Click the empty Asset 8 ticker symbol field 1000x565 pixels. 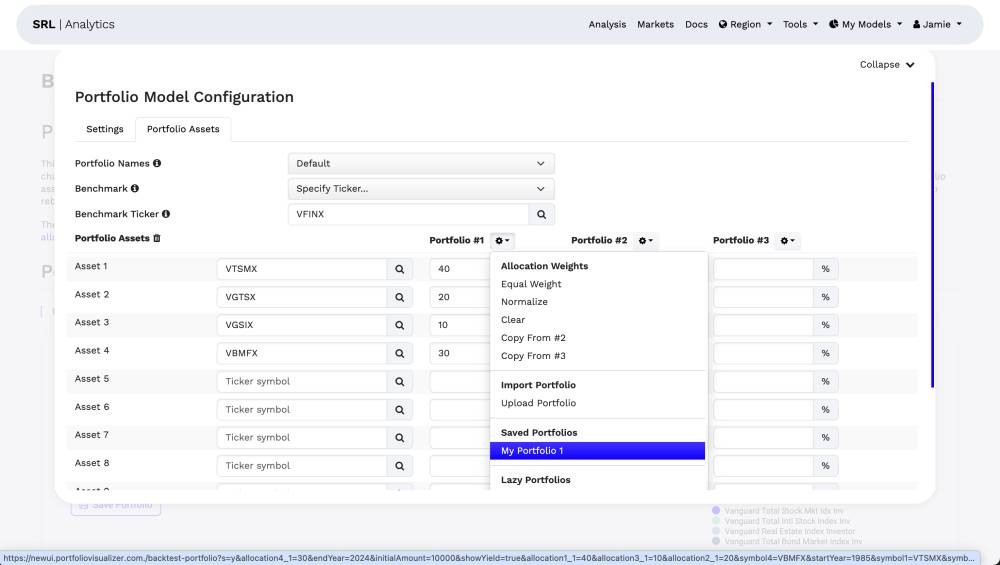point(302,466)
